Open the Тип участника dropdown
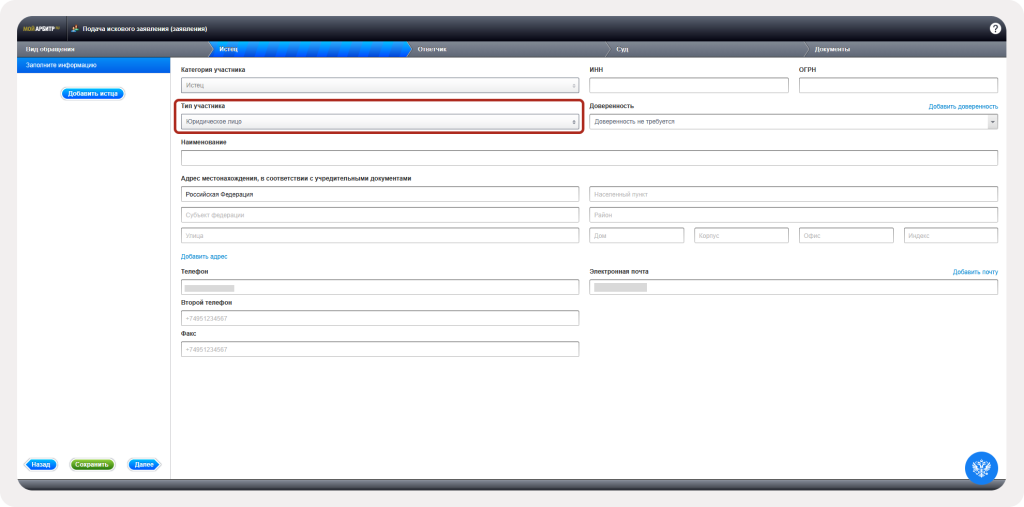This screenshot has height=507, width=1024. [380, 122]
